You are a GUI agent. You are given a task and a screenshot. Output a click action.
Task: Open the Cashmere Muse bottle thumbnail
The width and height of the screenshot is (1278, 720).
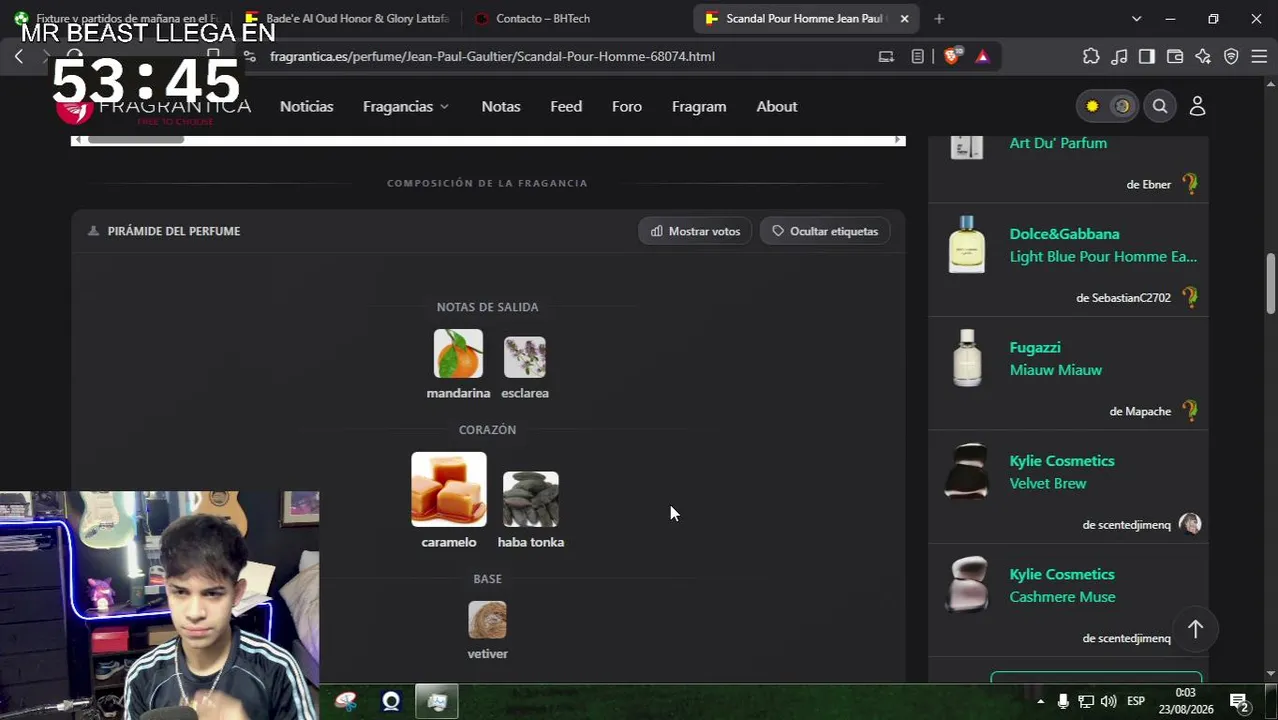[967, 585]
